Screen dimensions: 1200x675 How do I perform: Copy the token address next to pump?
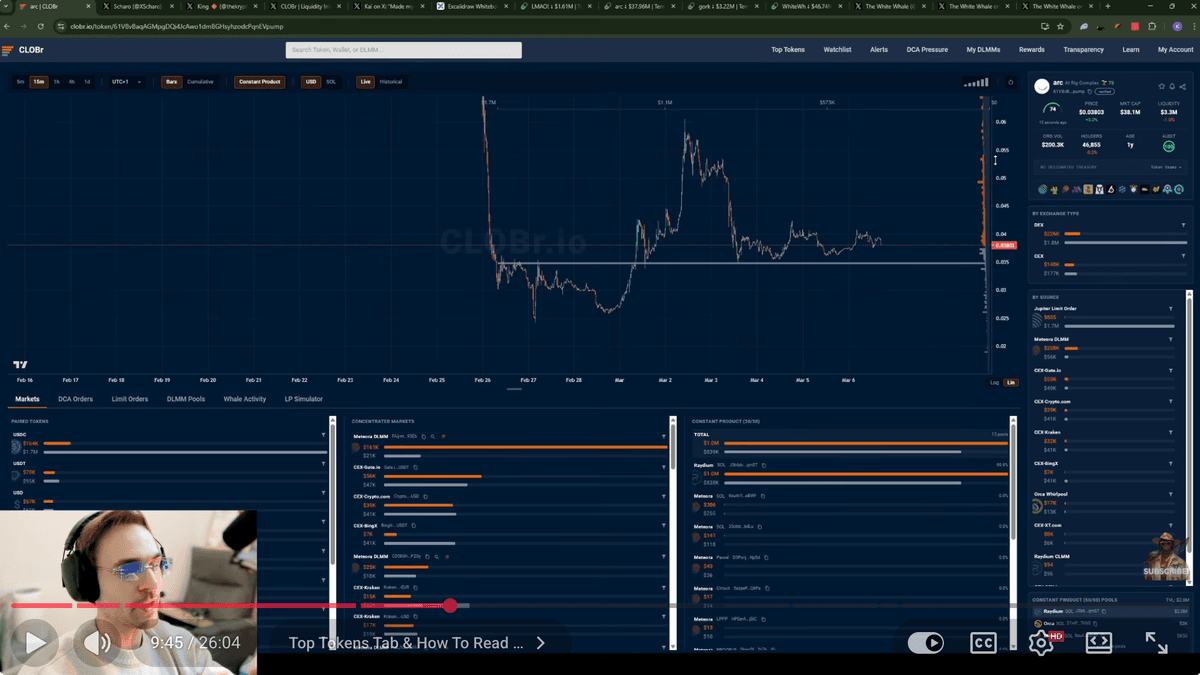[x=1088, y=91]
